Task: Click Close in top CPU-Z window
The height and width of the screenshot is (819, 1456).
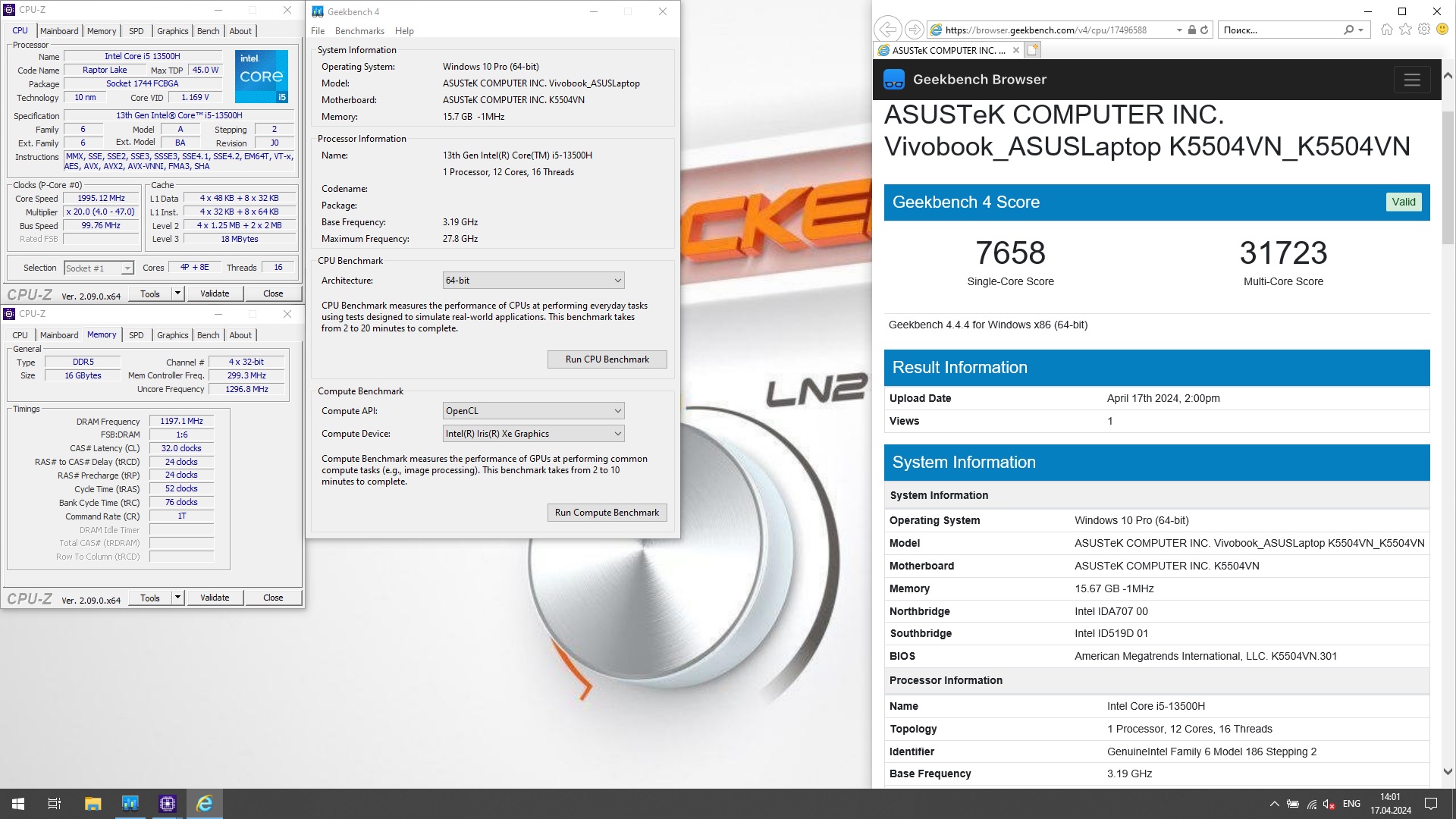Action: (x=273, y=293)
